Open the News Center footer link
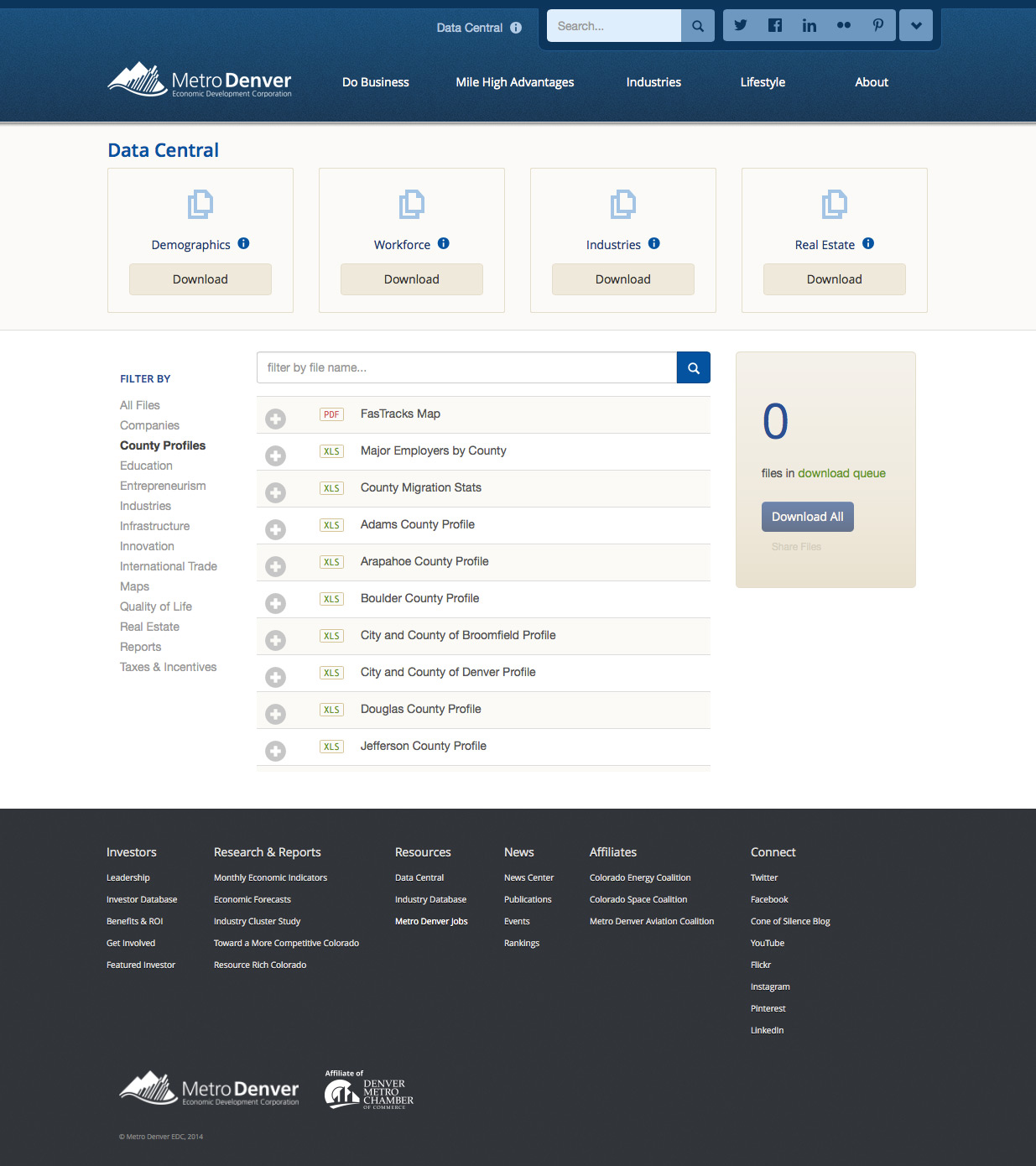The width and height of the screenshot is (1036, 1166). click(x=528, y=877)
